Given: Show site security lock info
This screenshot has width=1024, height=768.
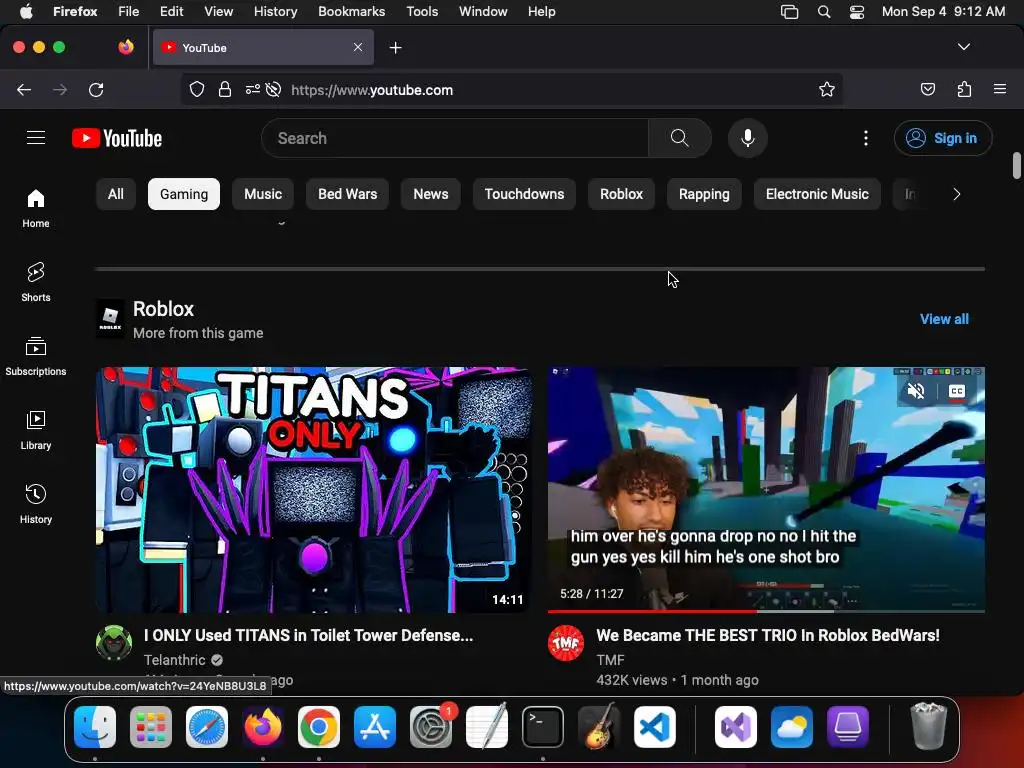Looking at the screenshot, I should point(225,89).
